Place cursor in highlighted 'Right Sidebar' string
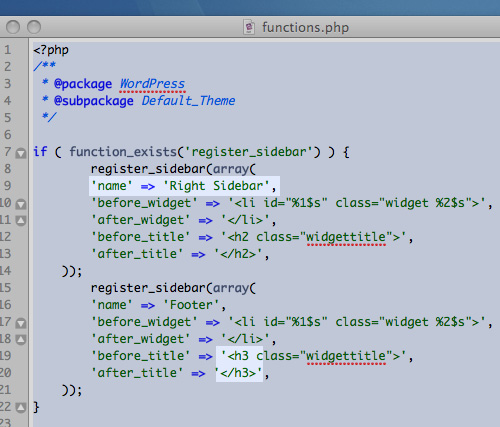This screenshot has width=500, height=427. (x=216, y=186)
